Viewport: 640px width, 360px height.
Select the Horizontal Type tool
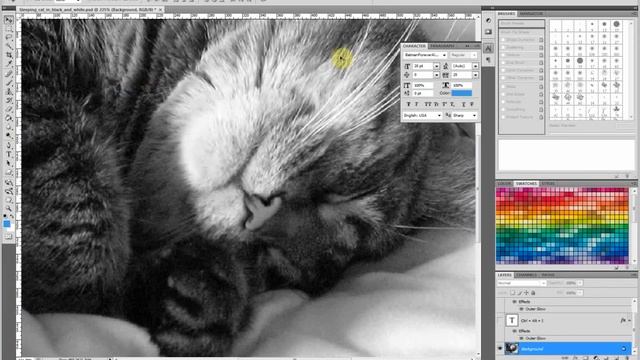9,153
